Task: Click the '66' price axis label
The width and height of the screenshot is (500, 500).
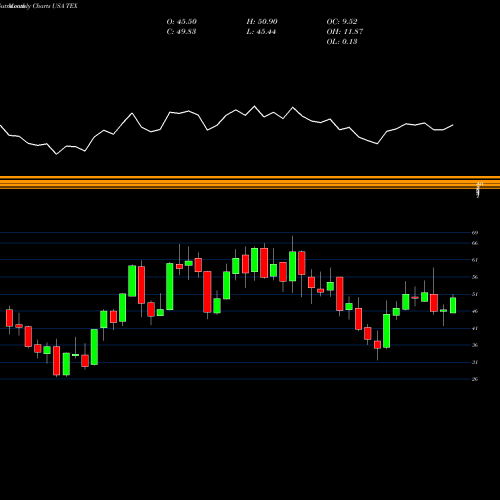Action: pos(475,243)
